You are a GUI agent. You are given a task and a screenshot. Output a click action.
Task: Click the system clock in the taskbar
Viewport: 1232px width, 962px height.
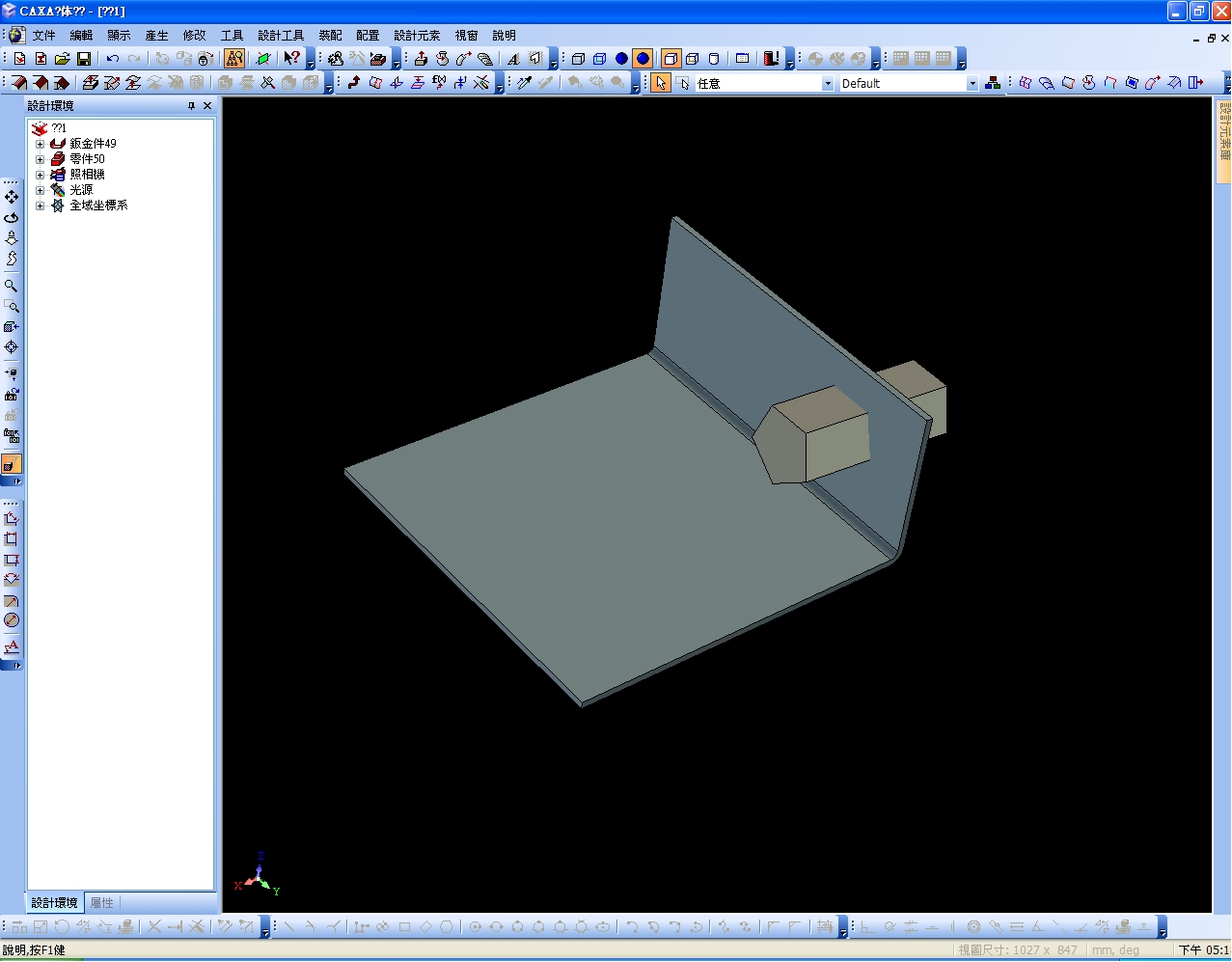(1203, 950)
